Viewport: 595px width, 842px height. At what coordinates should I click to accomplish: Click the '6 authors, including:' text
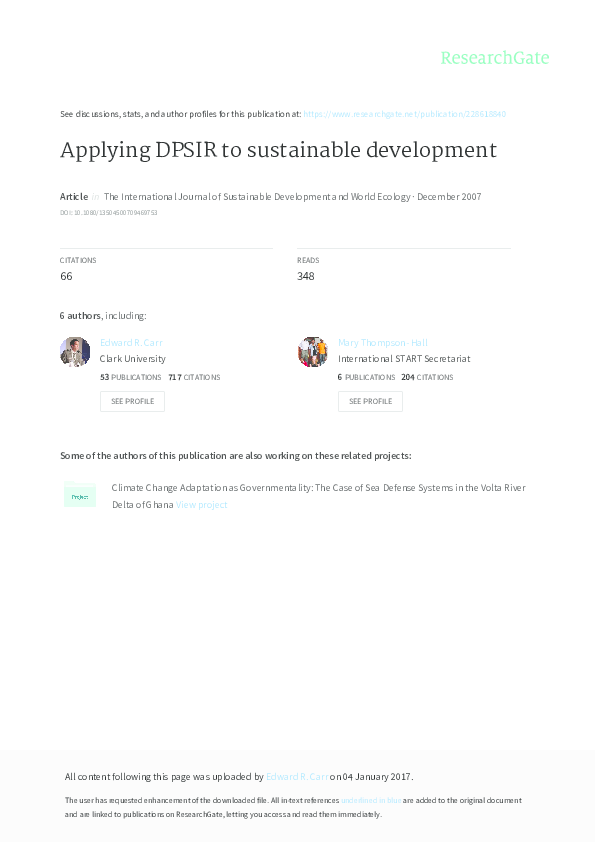[103, 316]
